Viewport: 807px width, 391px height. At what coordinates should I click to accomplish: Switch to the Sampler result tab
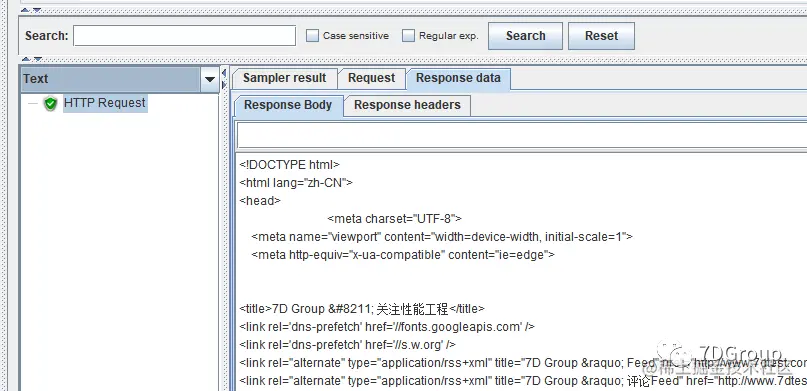tap(285, 78)
